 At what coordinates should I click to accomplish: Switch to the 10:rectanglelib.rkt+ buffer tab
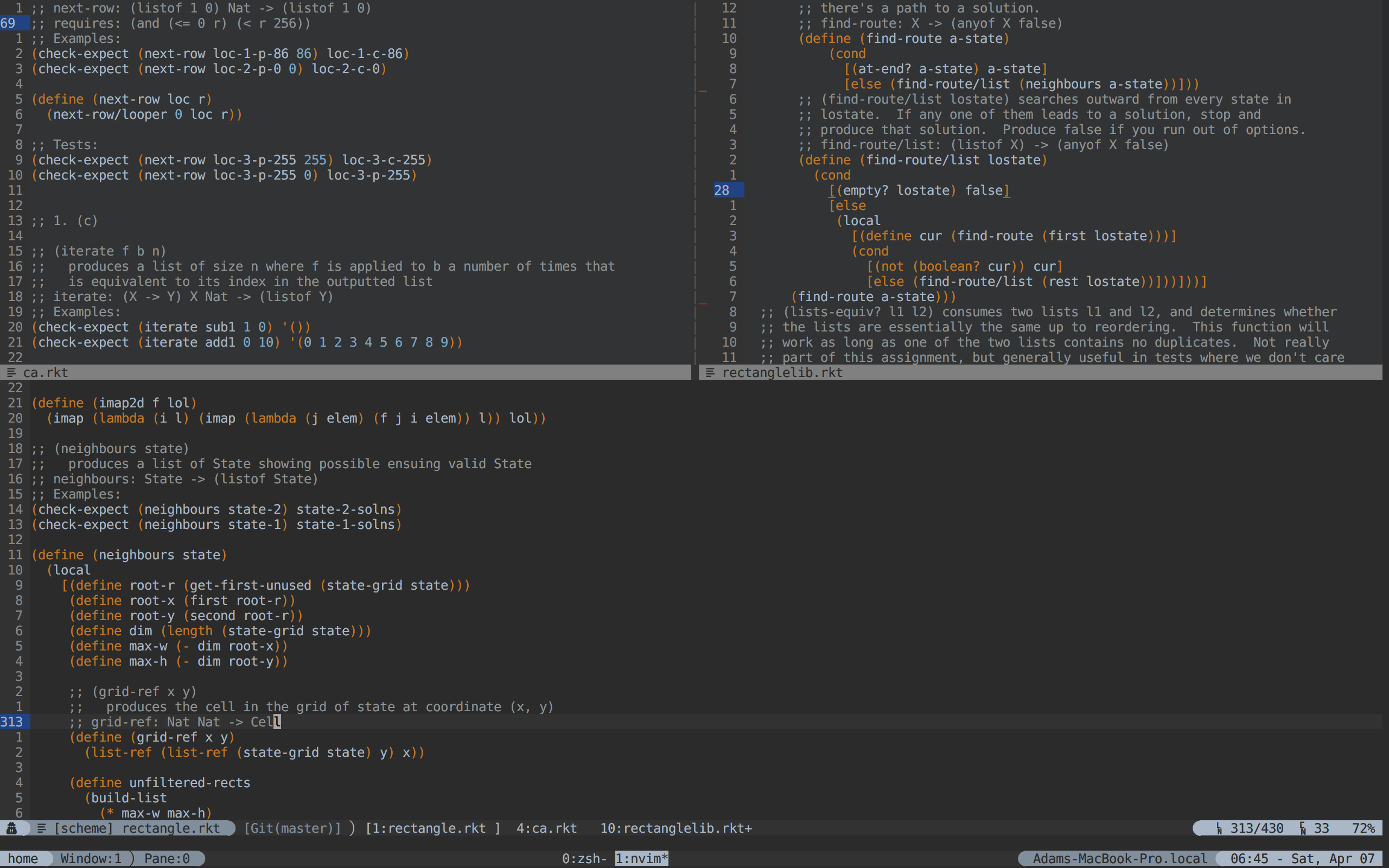pyautogui.click(x=676, y=828)
